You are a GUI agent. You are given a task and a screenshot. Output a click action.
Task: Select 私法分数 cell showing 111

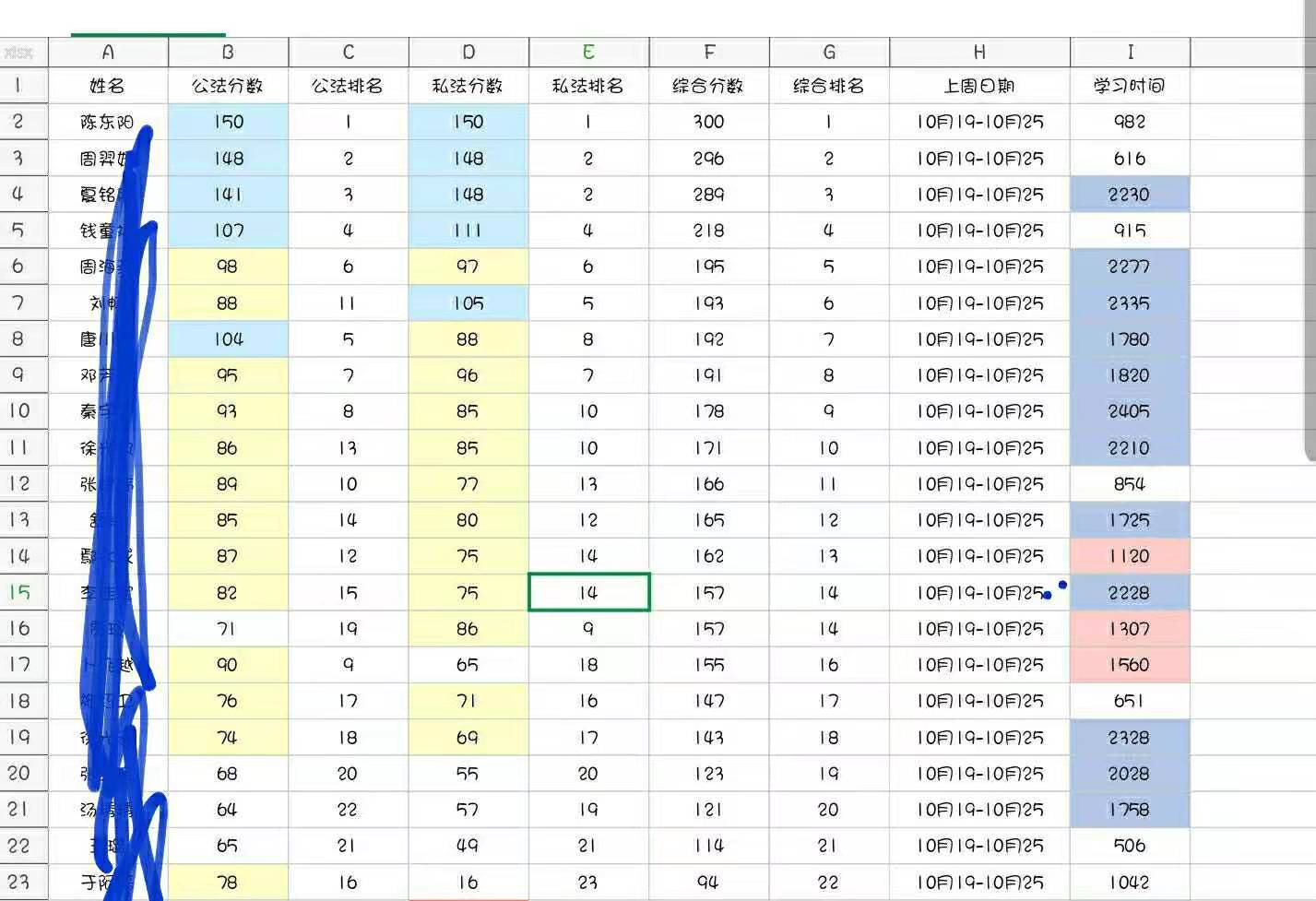(468, 231)
